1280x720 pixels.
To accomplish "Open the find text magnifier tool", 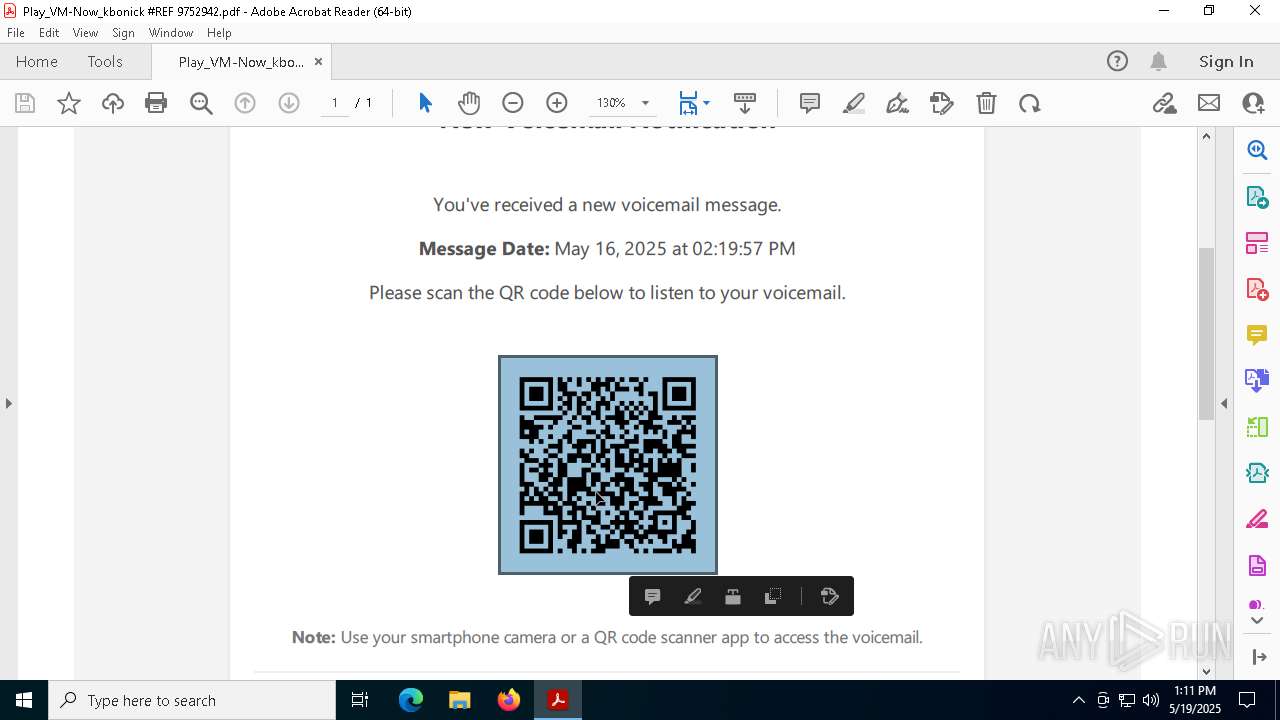I will click(201, 103).
